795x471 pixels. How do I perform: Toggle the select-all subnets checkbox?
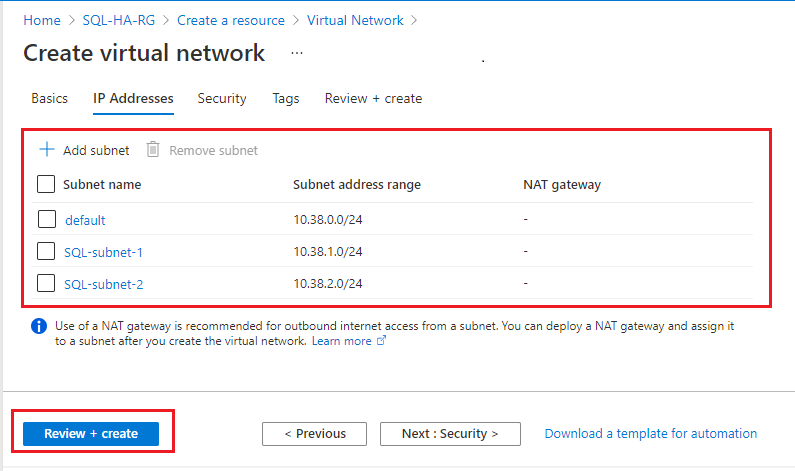pos(46,184)
